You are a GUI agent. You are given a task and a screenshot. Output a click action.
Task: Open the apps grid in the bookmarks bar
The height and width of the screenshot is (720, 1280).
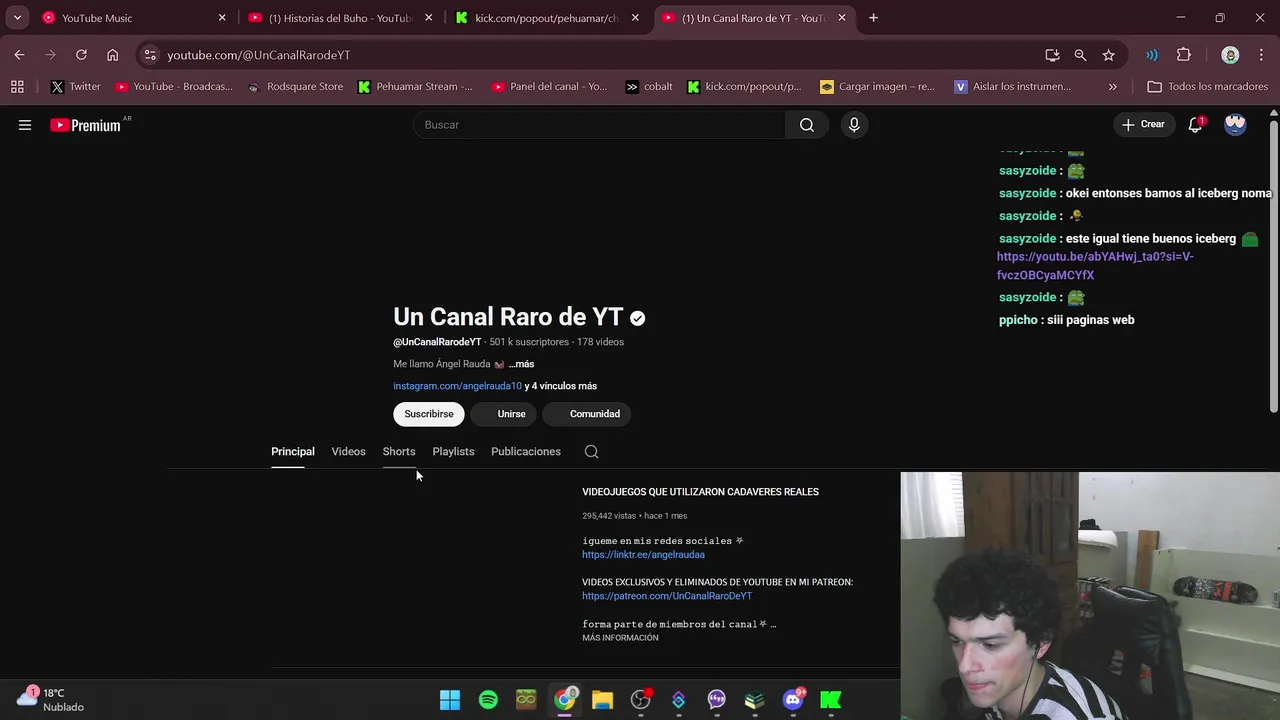17,87
